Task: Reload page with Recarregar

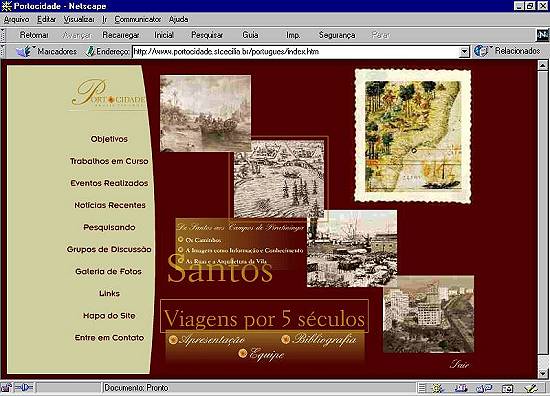Action: click(121, 35)
